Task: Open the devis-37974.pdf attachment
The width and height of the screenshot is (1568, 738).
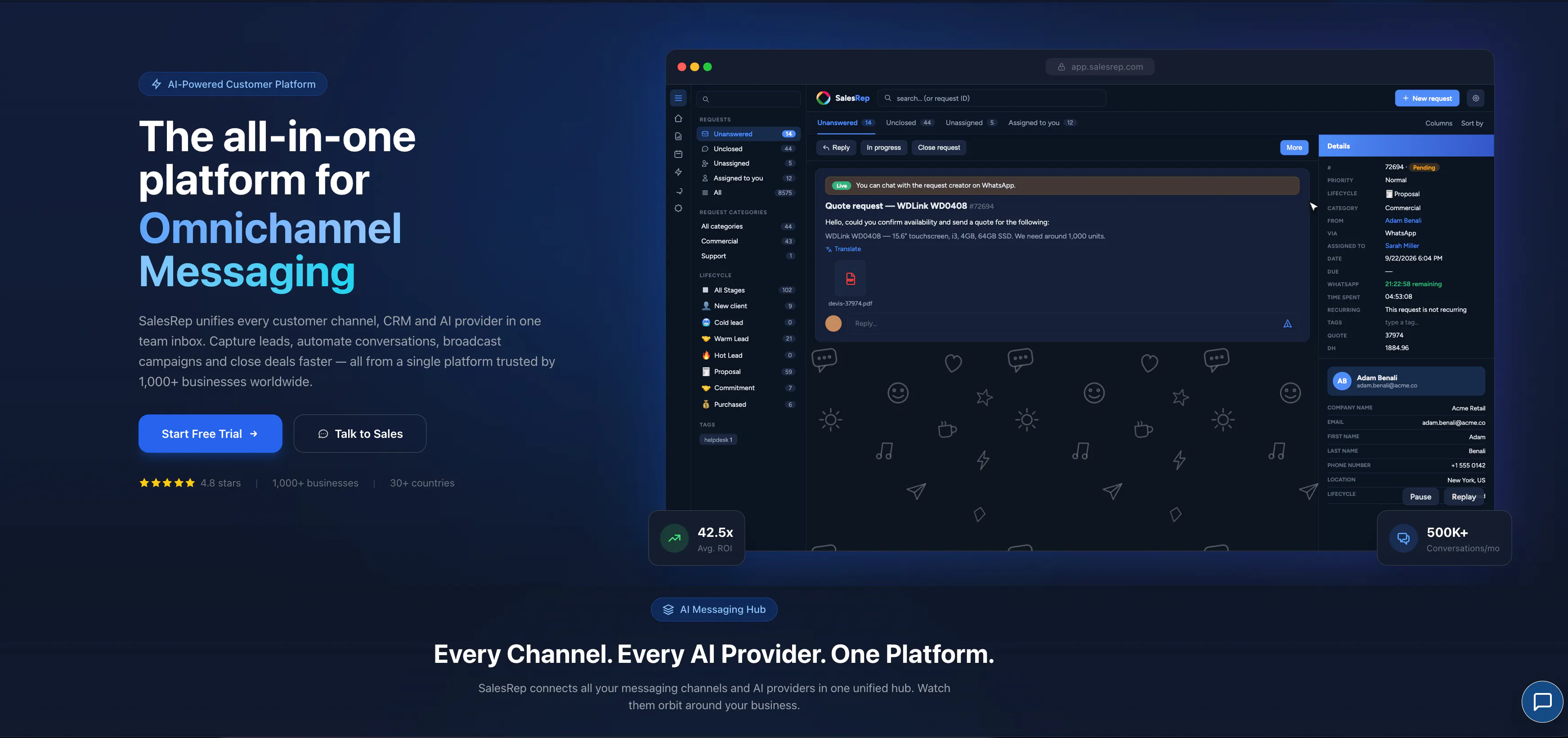Action: pyautogui.click(x=851, y=284)
